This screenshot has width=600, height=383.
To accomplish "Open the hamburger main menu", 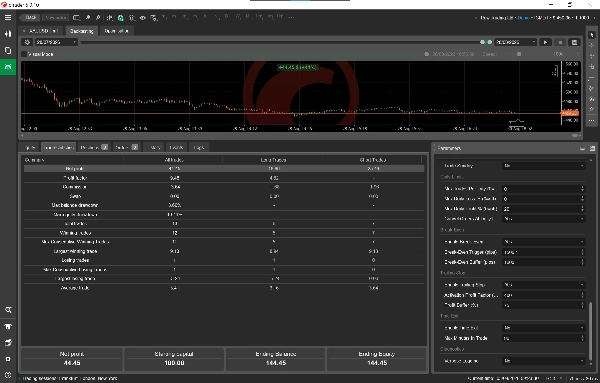I will (8, 17).
